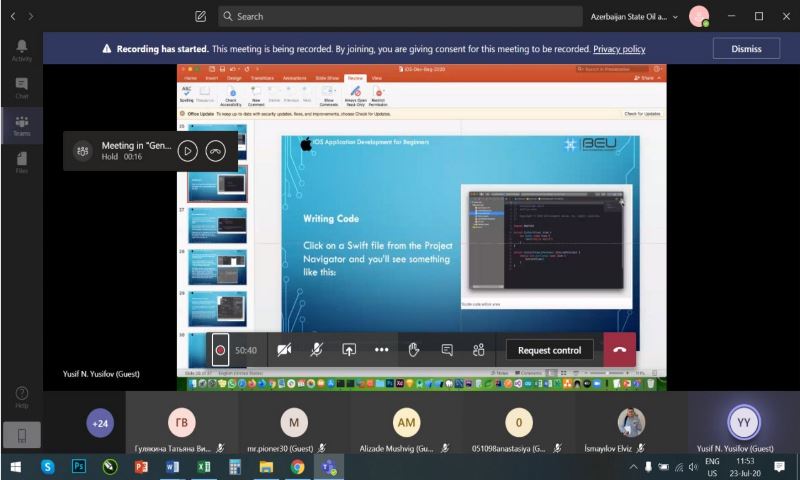Click the Teams taskbar icon
The width and height of the screenshot is (800, 480).
pyautogui.click(x=329, y=467)
